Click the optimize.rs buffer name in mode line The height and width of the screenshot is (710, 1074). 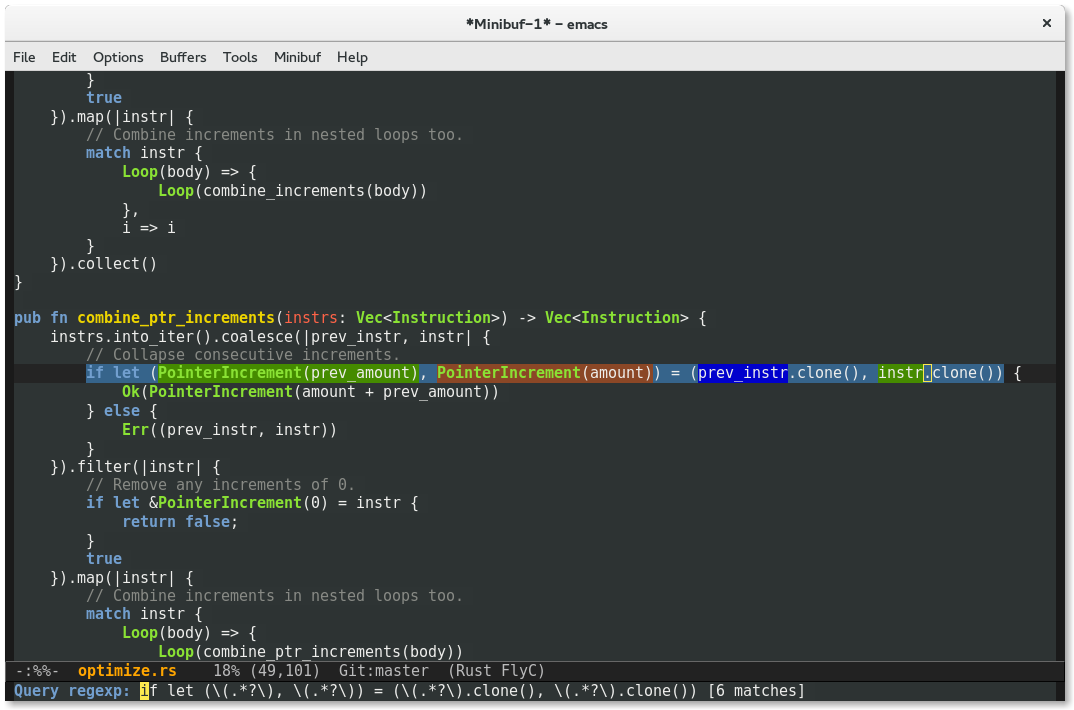(x=127, y=671)
